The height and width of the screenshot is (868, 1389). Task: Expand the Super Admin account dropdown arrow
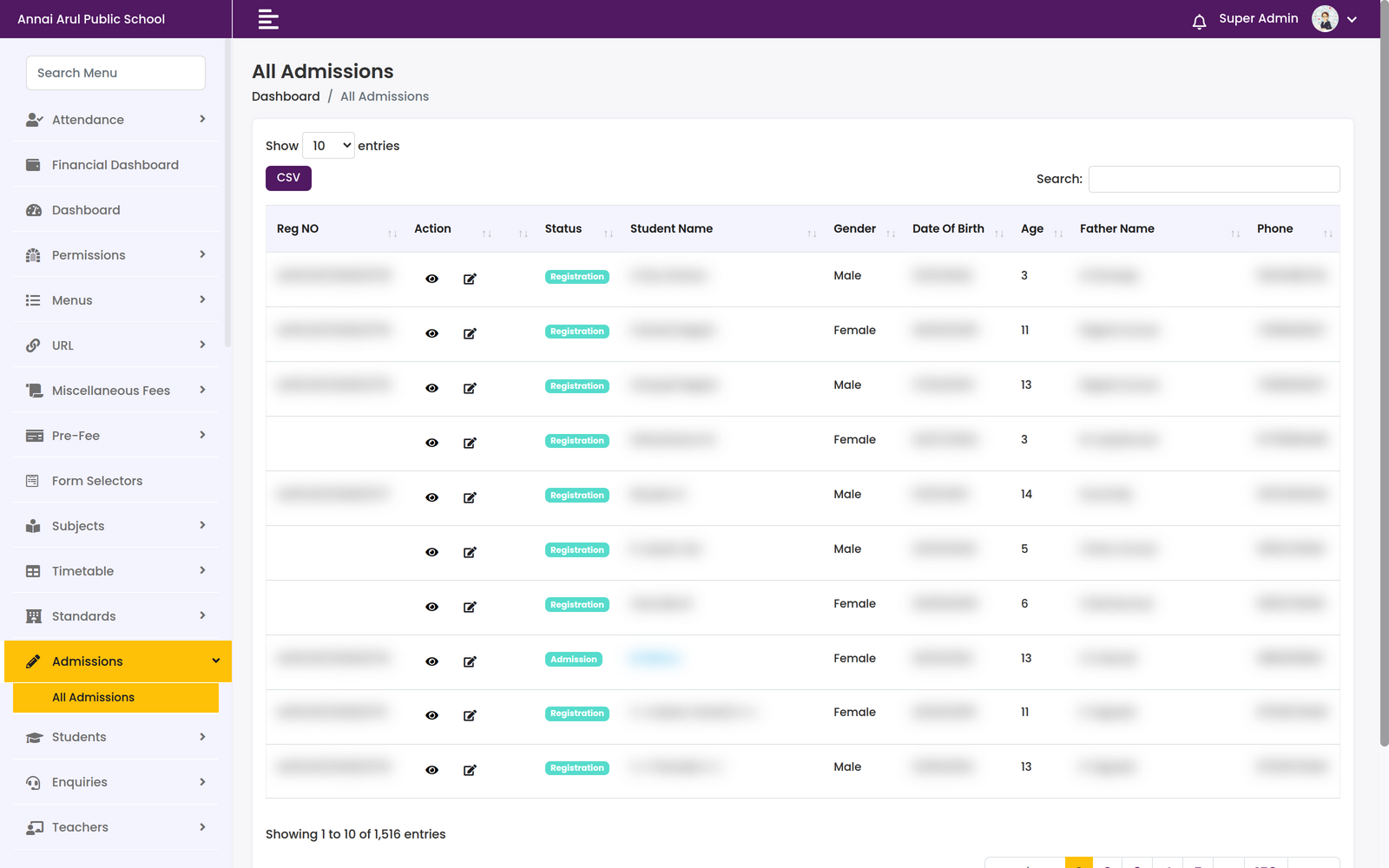click(1352, 19)
